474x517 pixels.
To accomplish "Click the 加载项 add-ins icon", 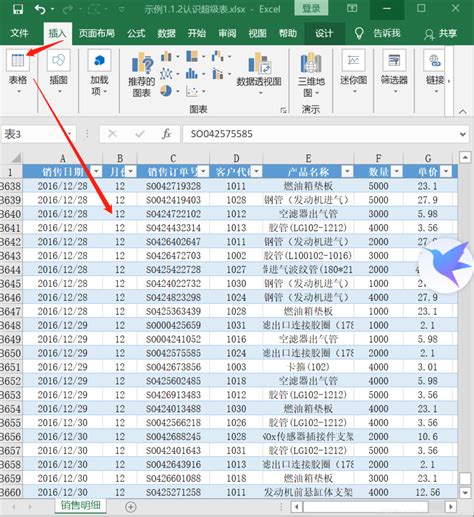I will pyautogui.click(x=99, y=61).
